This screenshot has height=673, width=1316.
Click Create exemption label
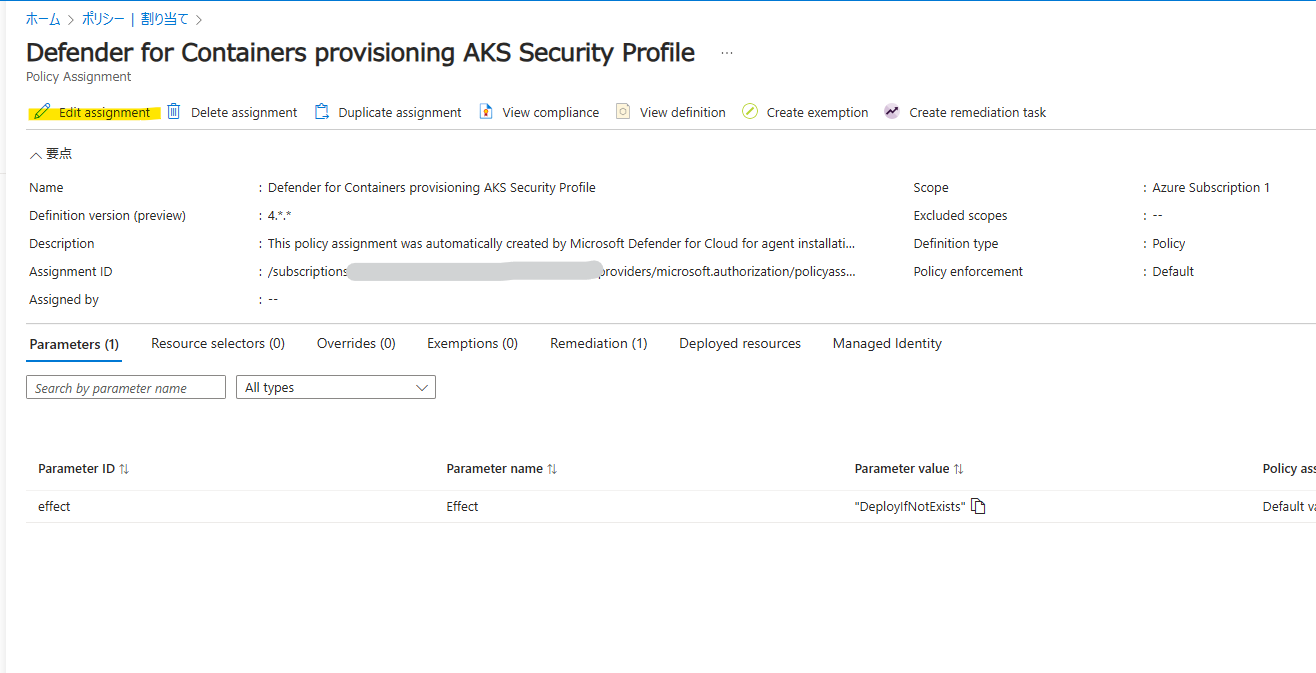click(x=818, y=112)
